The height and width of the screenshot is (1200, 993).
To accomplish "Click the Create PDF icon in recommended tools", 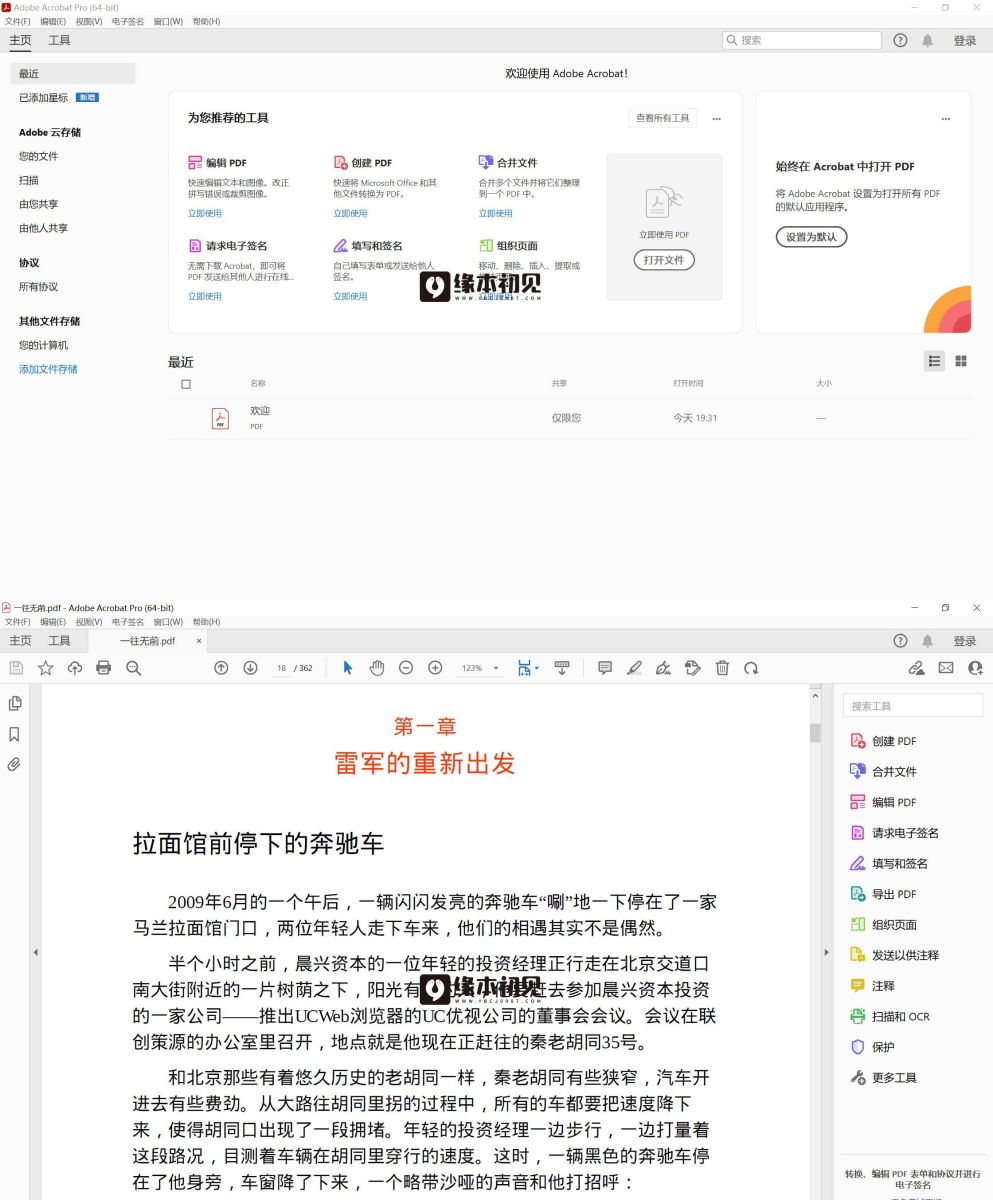I will click(x=340, y=162).
